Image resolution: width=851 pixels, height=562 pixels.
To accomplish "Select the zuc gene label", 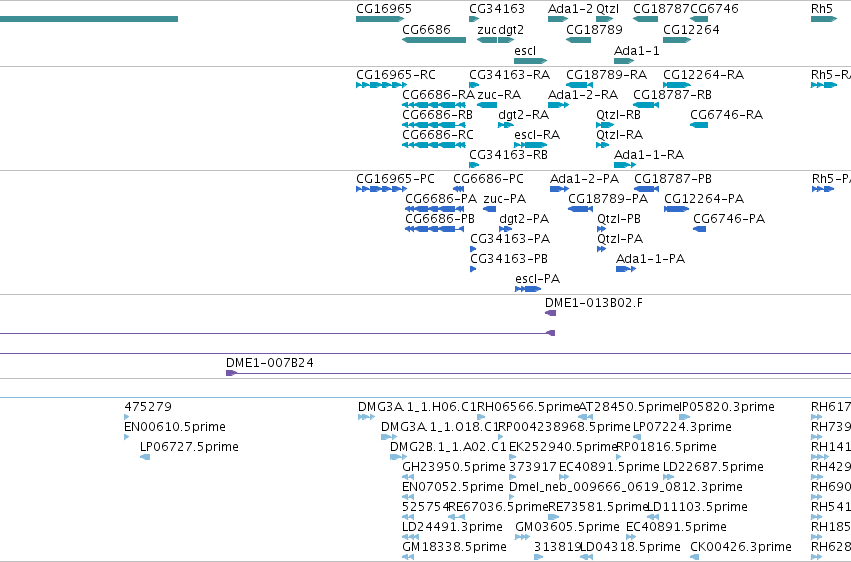I will [486, 30].
